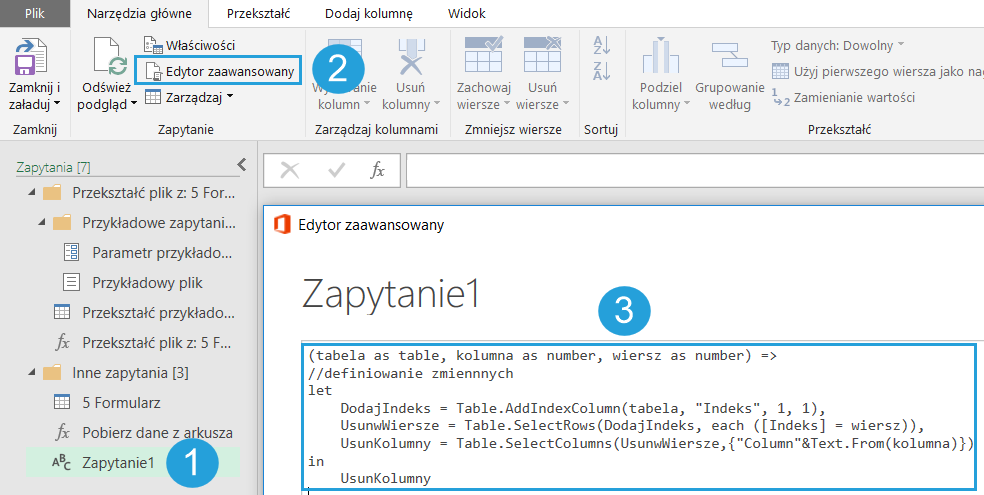Screen dimensions: 984x495
Task: Select the Zapytanie1 query in the list
Action: tap(118, 462)
